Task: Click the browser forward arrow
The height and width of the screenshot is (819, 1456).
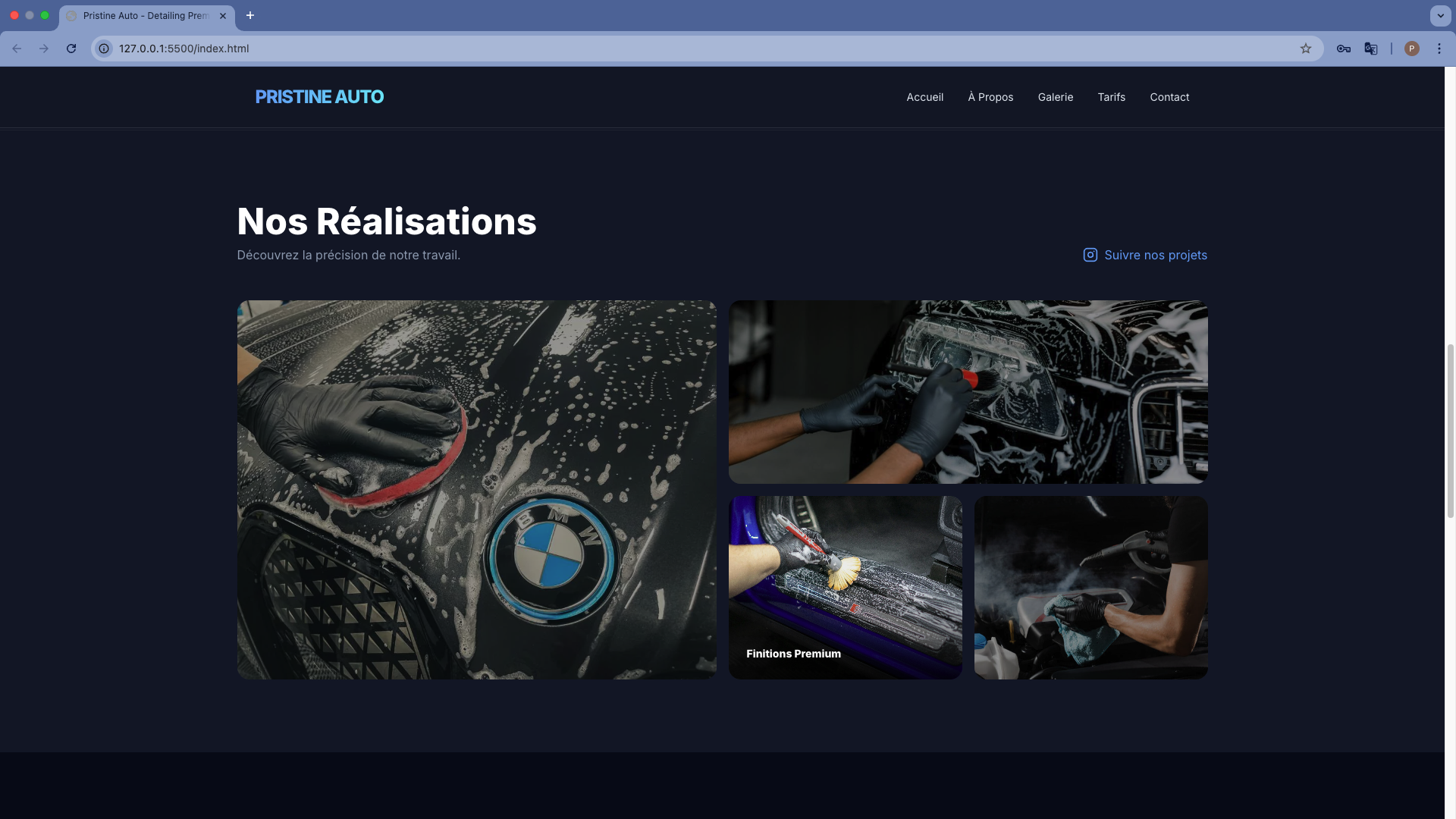Action: coord(44,49)
